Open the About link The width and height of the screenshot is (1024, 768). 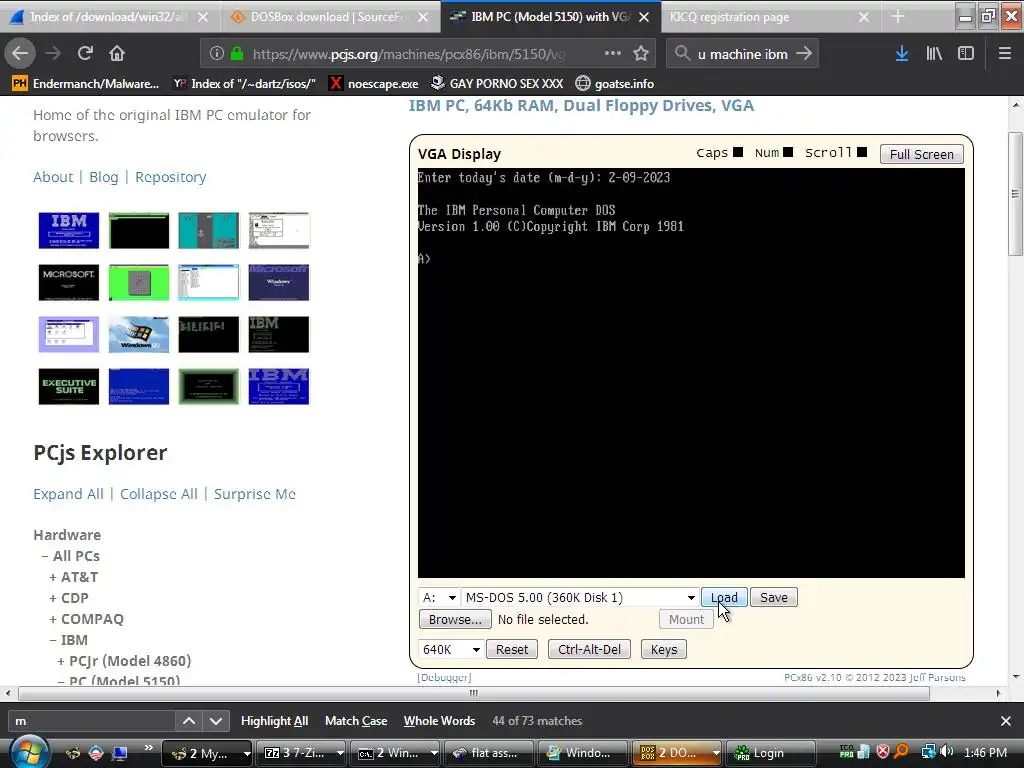pos(53,178)
